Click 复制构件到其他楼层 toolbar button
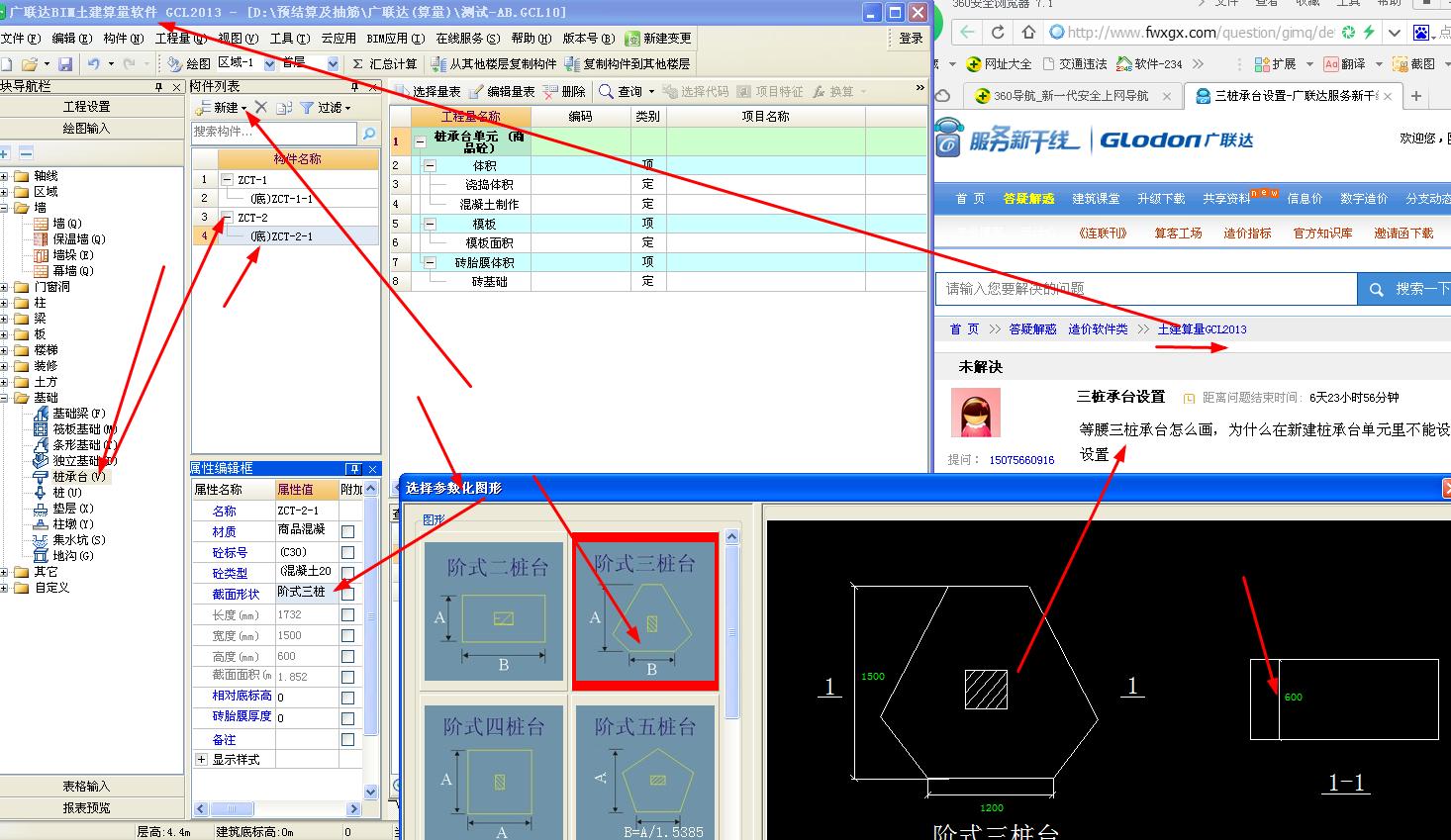 click(628, 63)
